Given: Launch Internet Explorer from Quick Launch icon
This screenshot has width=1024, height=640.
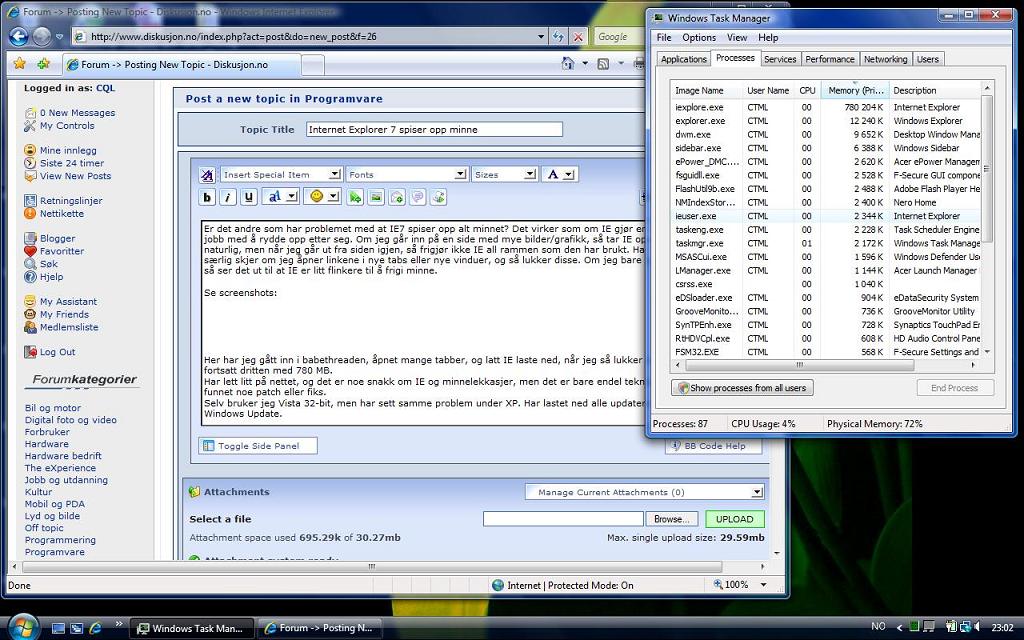Looking at the screenshot, I should tap(95, 628).
